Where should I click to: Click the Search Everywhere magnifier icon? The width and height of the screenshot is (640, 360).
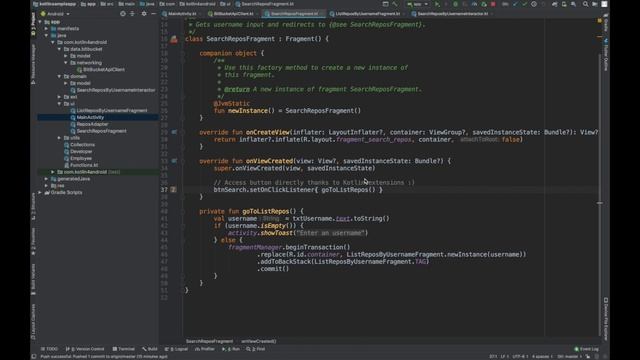click(x=585, y=4)
